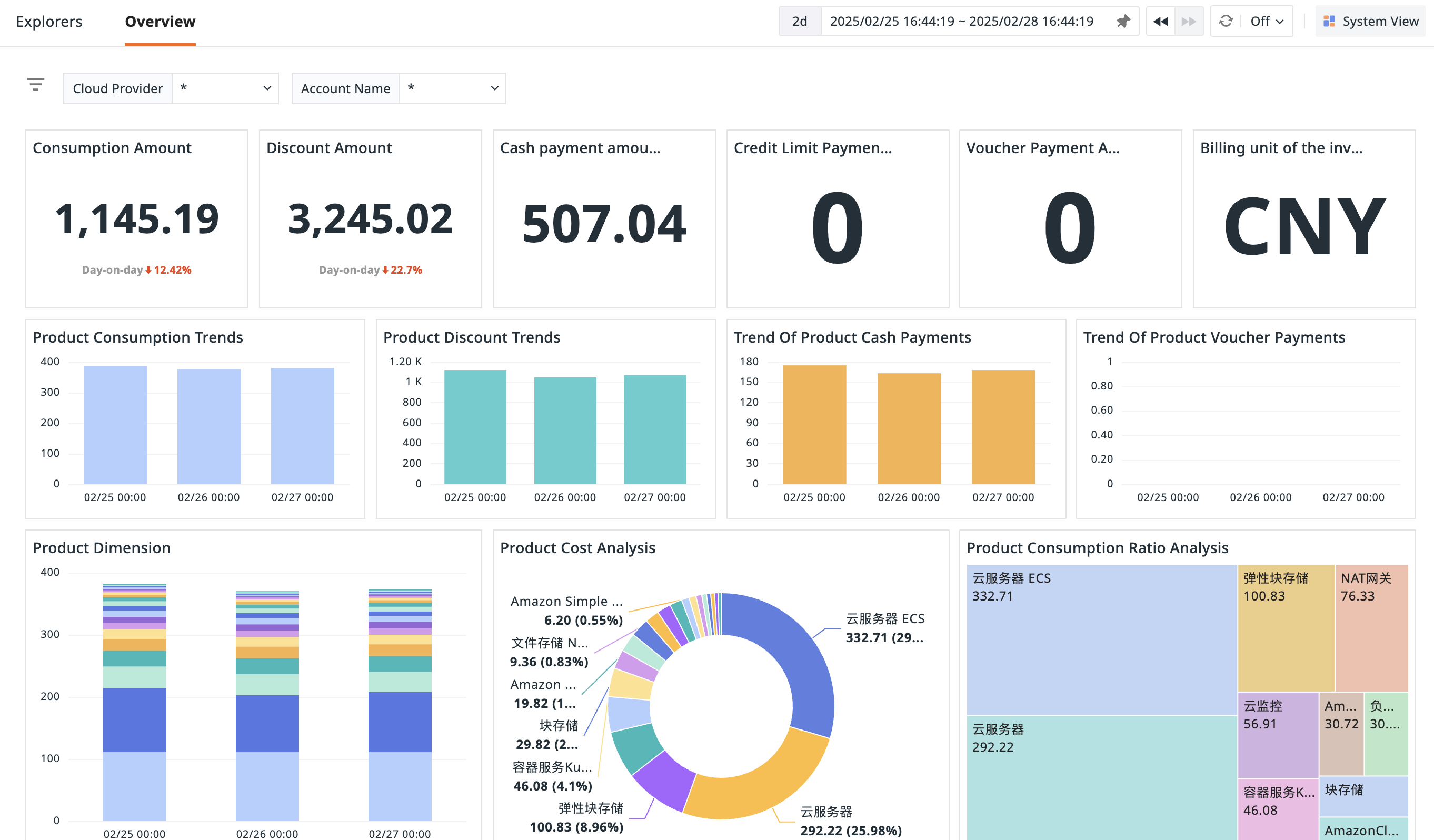Click the Product Consumption Trends 02/25 bar
Image resolution: width=1434 pixels, height=840 pixels.
click(115, 425)
